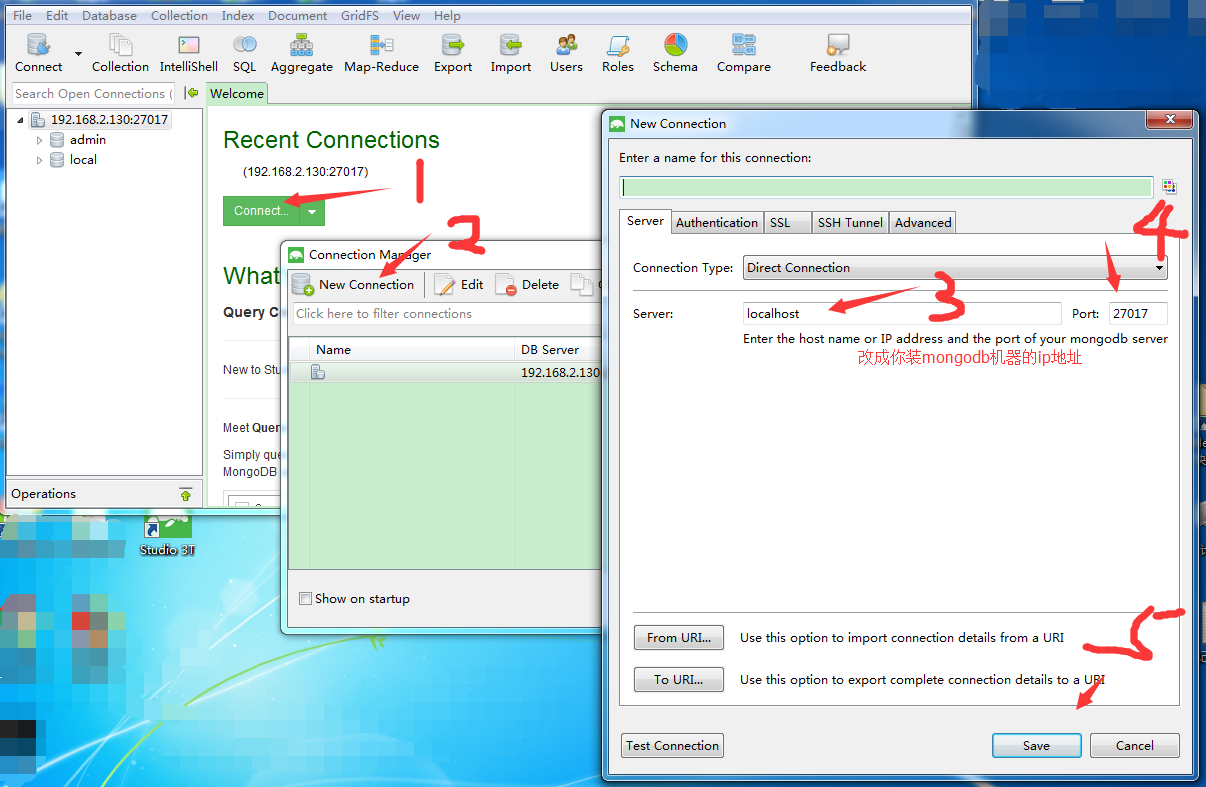
Task: Select the Server tab in New Connection
Action: [645, 221]
